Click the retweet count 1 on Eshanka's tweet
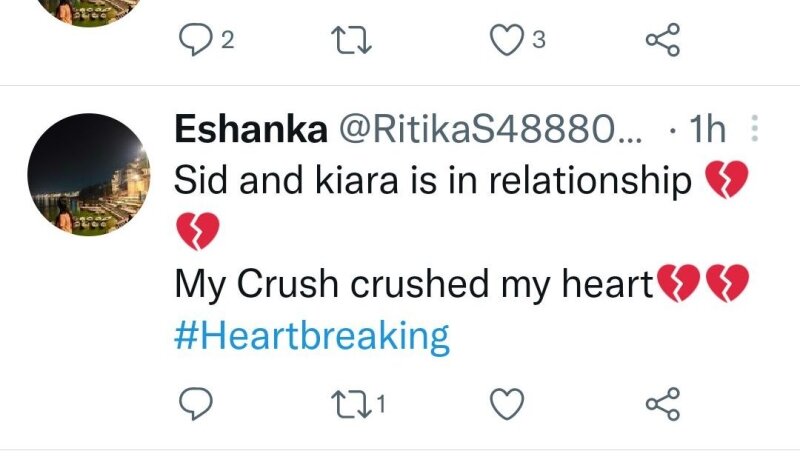This screenshot has width=800, height=468. [381, 404]
